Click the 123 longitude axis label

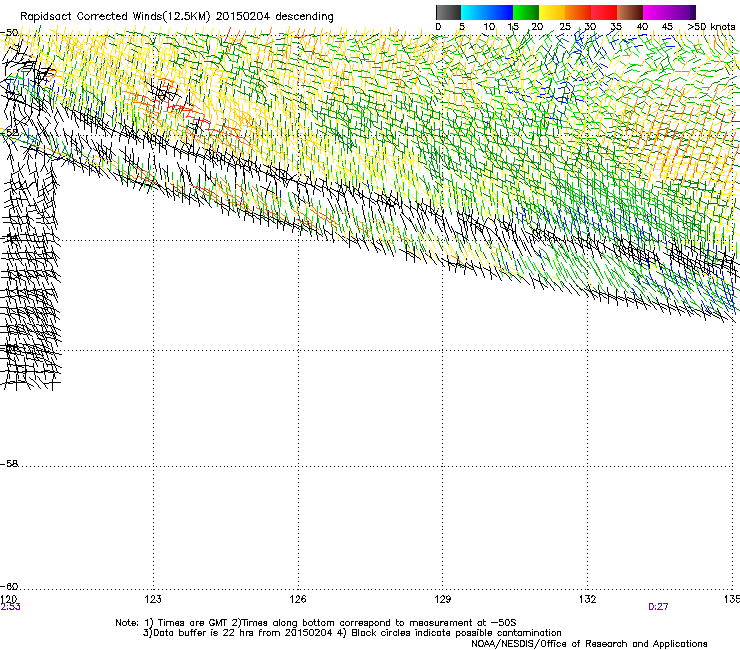153,599
